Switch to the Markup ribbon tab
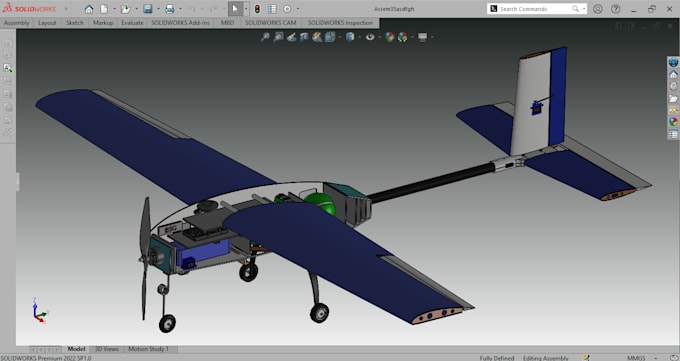 coord(103,23)
